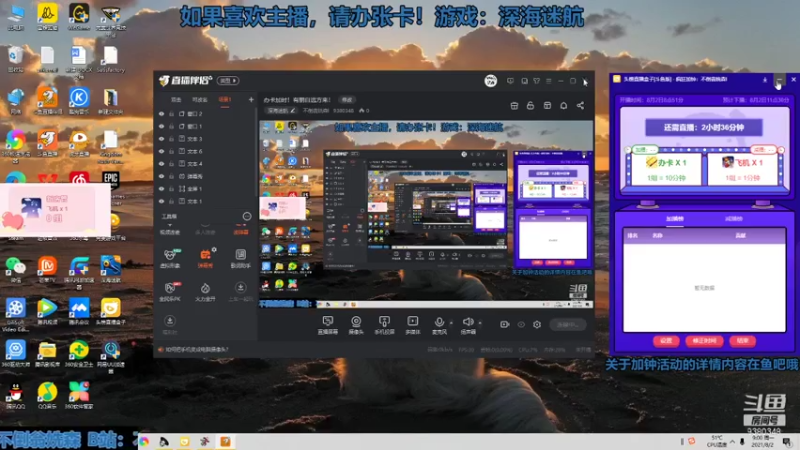Open the layout panel toolbar icon
This screenshot has height=450, width=800.
pos(547,106)
